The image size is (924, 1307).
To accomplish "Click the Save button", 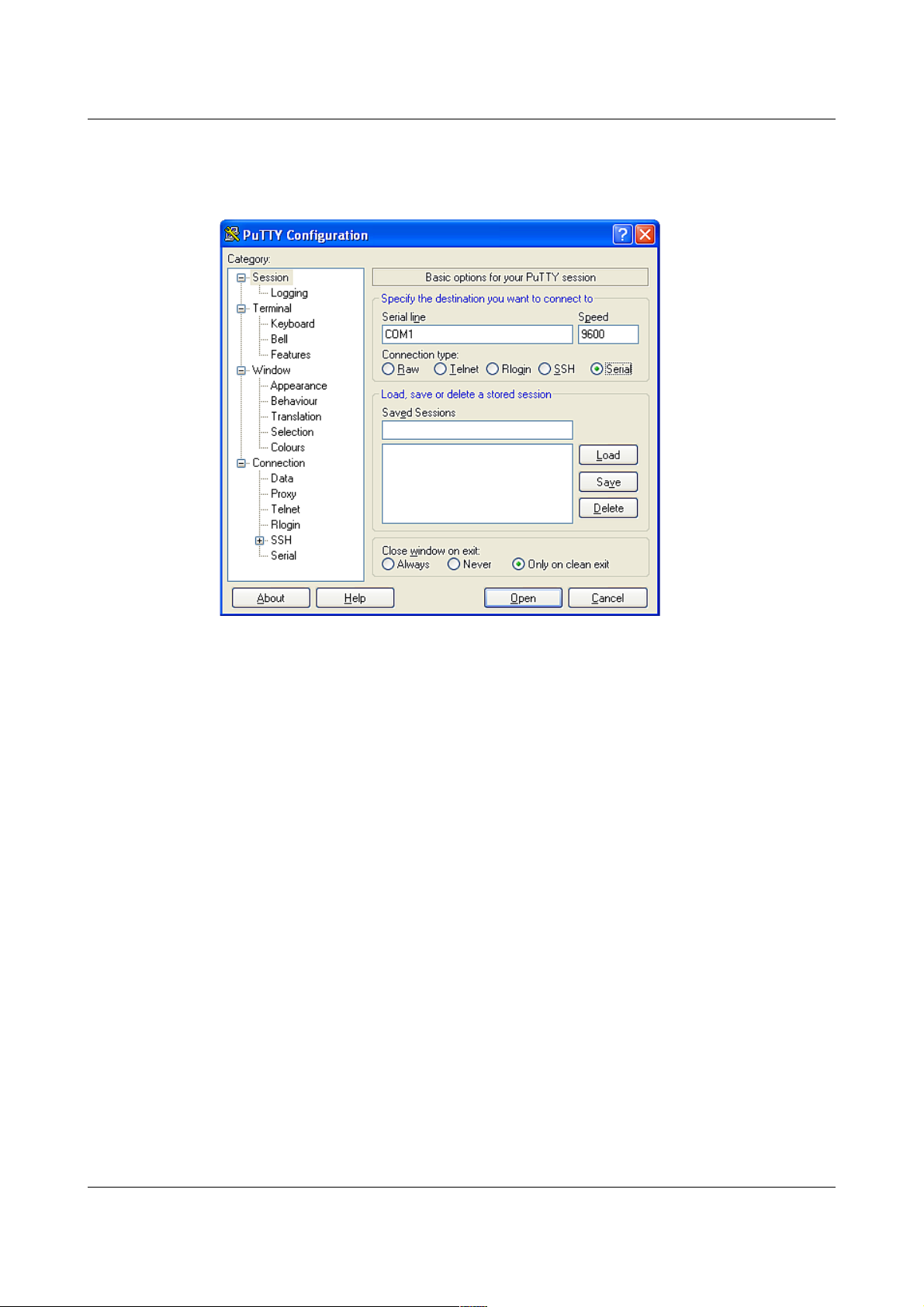I will pyautogui.click(x=608, y=482).
